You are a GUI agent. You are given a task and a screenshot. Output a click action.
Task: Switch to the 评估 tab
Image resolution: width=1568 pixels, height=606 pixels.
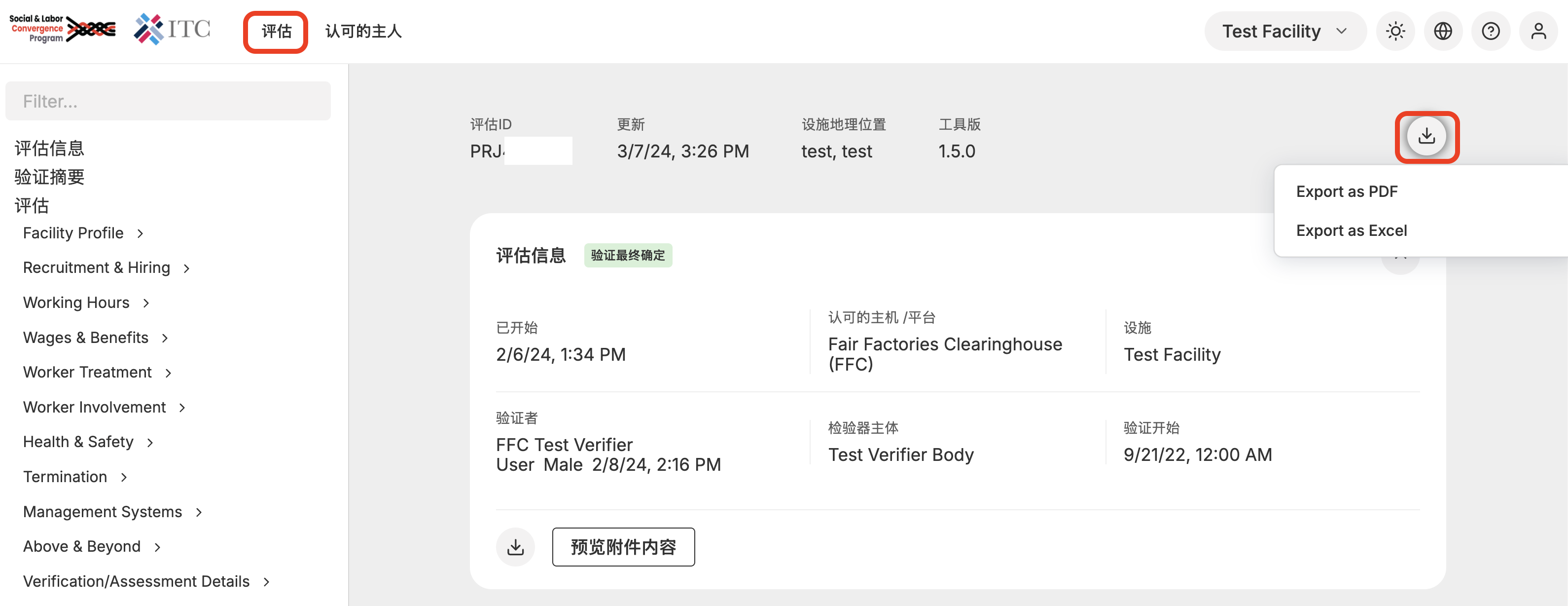(x=276, y=31)
